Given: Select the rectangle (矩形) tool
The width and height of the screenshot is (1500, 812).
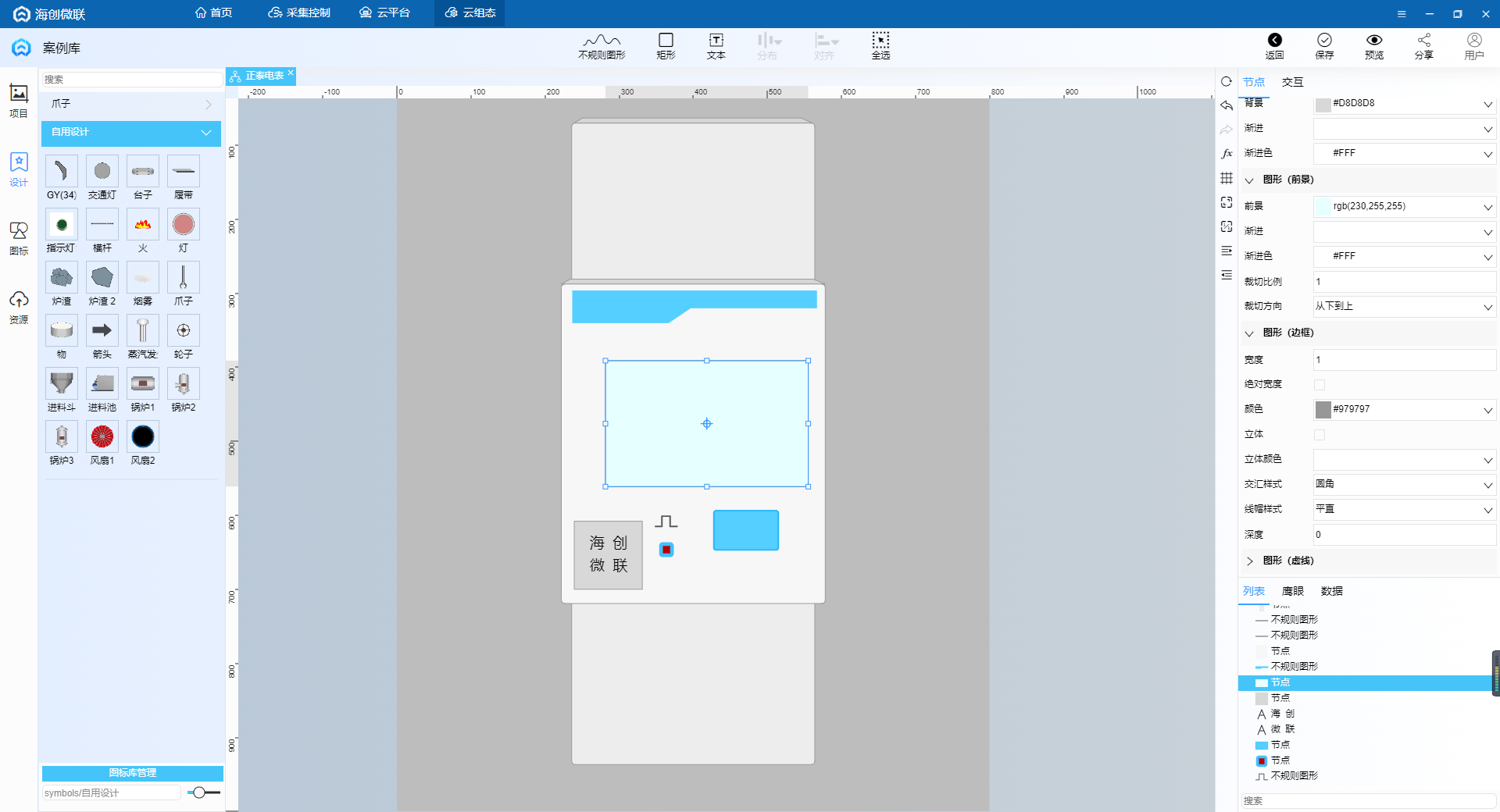Looking at the screenshot, I should (x=666, y=46).
